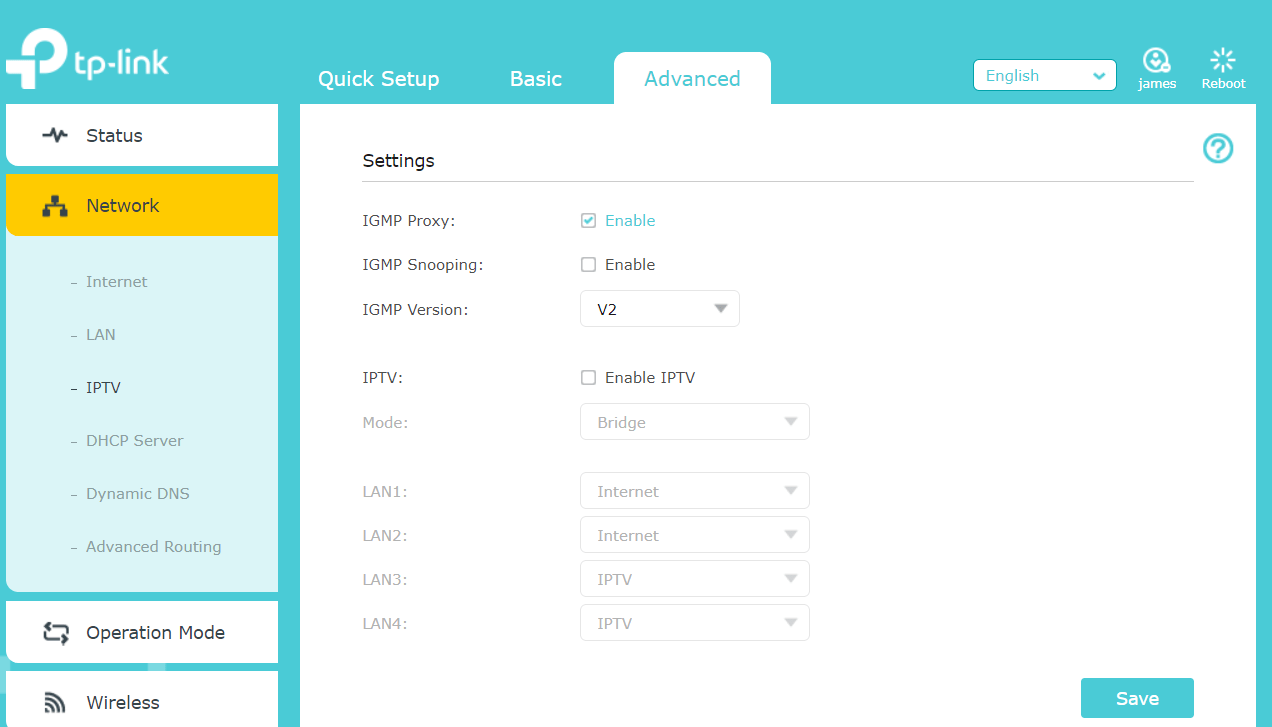Click the Network topology icon
1272x727 pixels.
(55, 206)
